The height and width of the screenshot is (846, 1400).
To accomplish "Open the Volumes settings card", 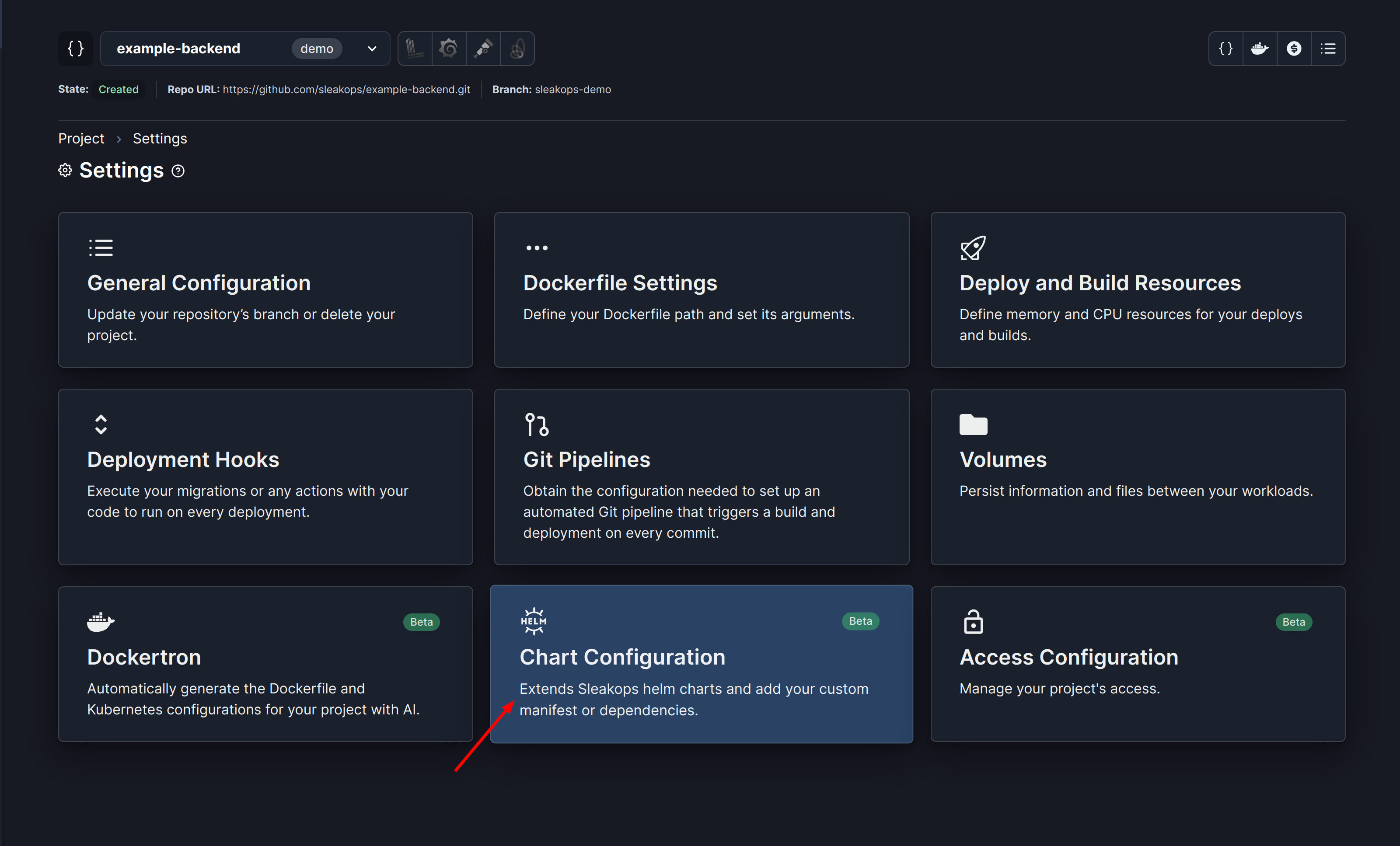I will pos(1138,476).
